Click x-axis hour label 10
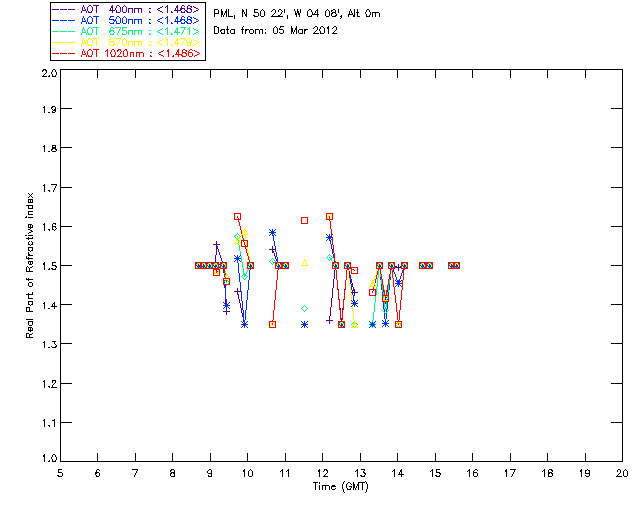 click(x=247, y=473)
